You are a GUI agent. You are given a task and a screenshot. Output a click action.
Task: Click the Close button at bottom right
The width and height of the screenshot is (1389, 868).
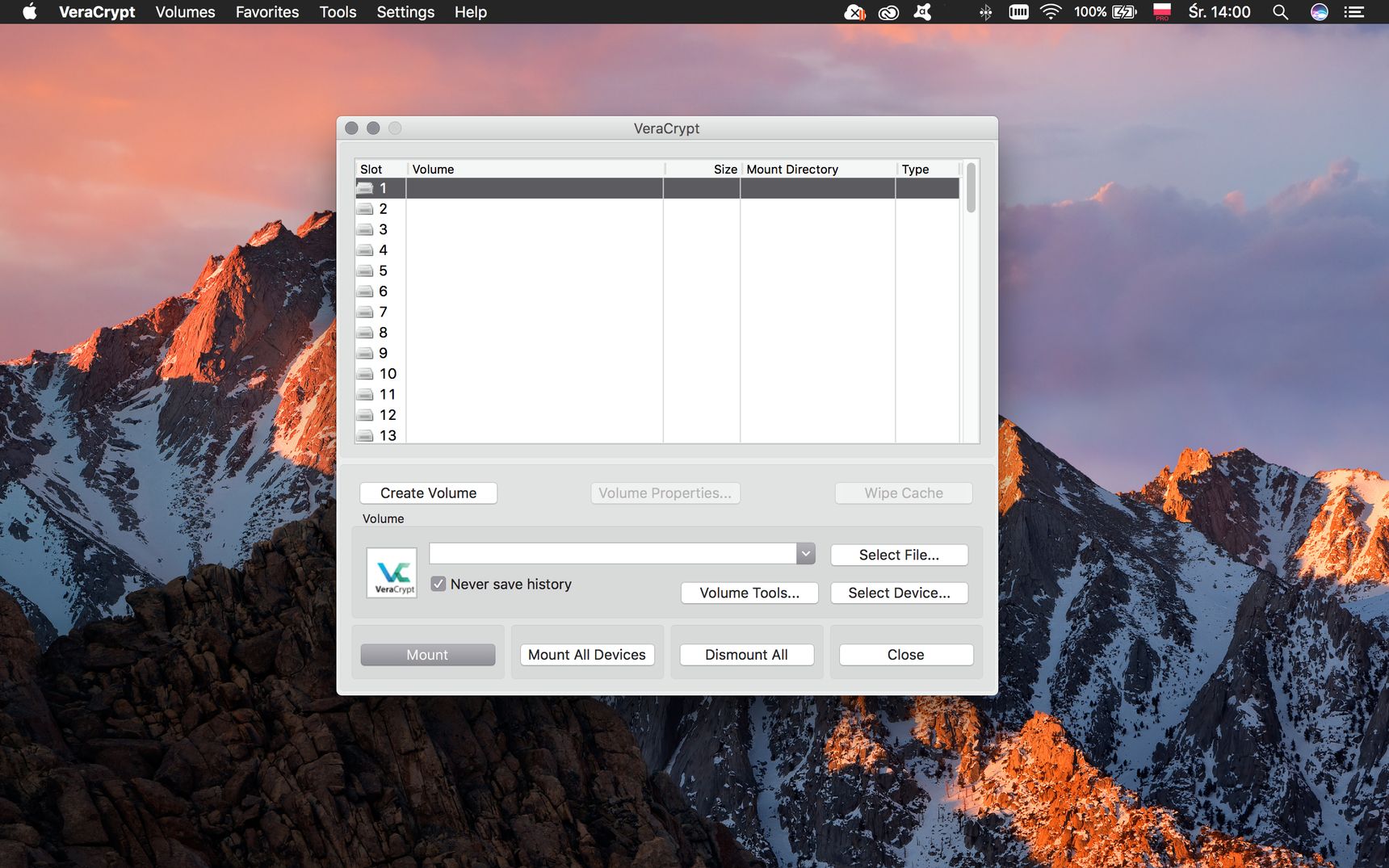point(906,655)
